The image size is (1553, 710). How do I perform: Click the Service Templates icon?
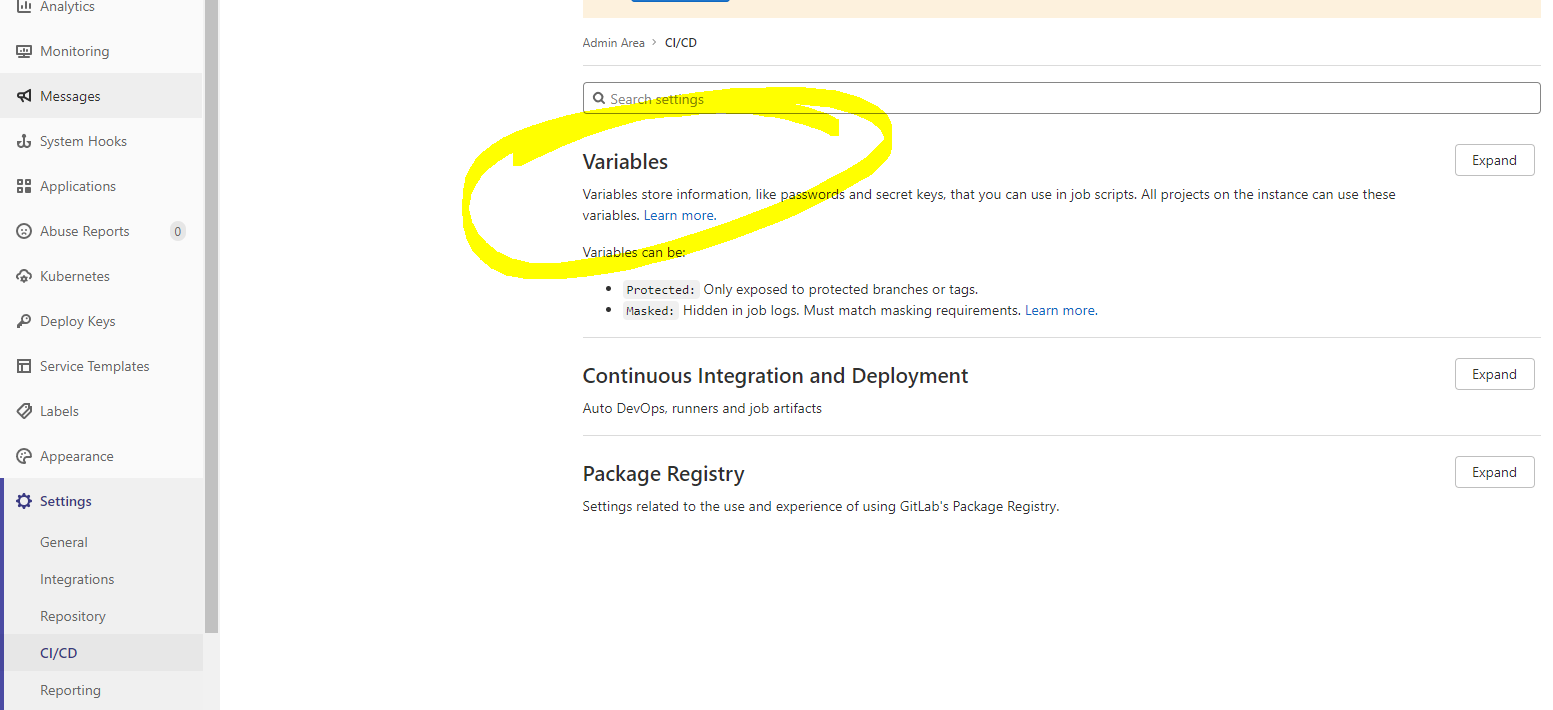pos(24,366)
